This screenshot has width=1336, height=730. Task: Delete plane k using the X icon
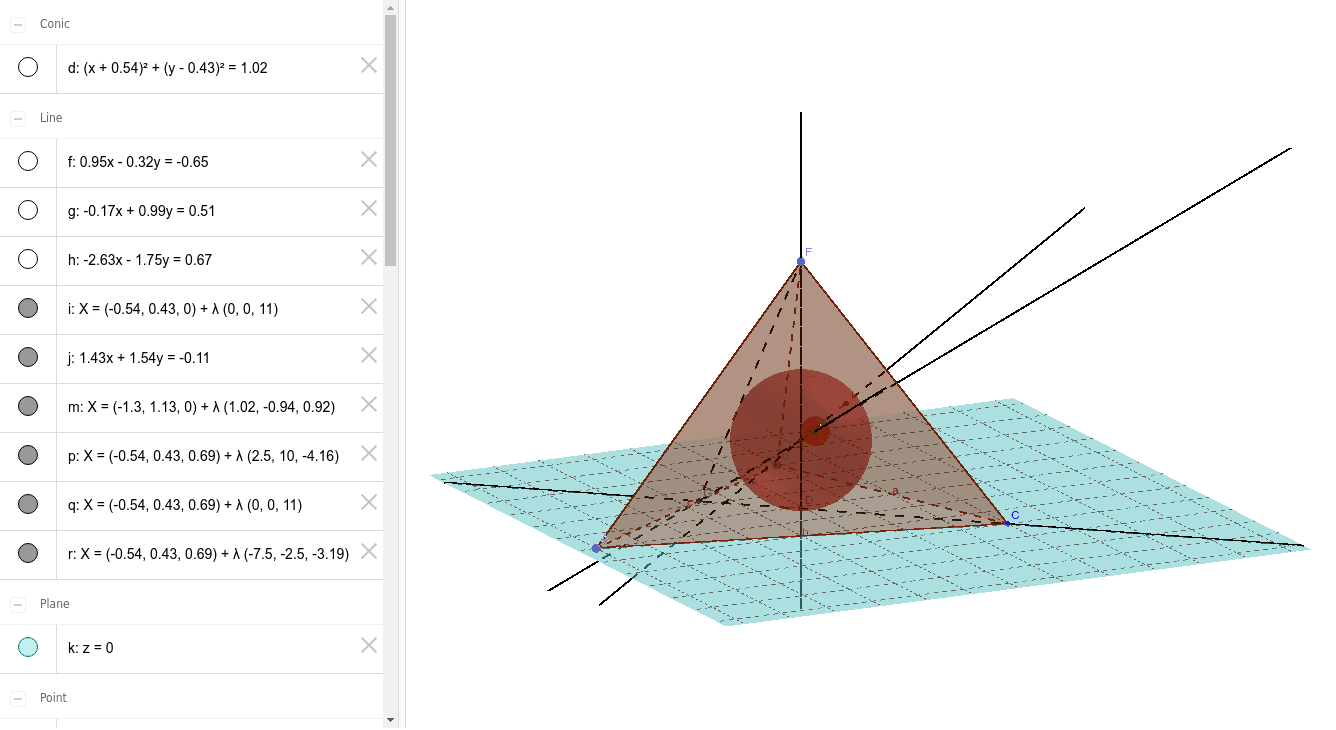tap(368, 645)
